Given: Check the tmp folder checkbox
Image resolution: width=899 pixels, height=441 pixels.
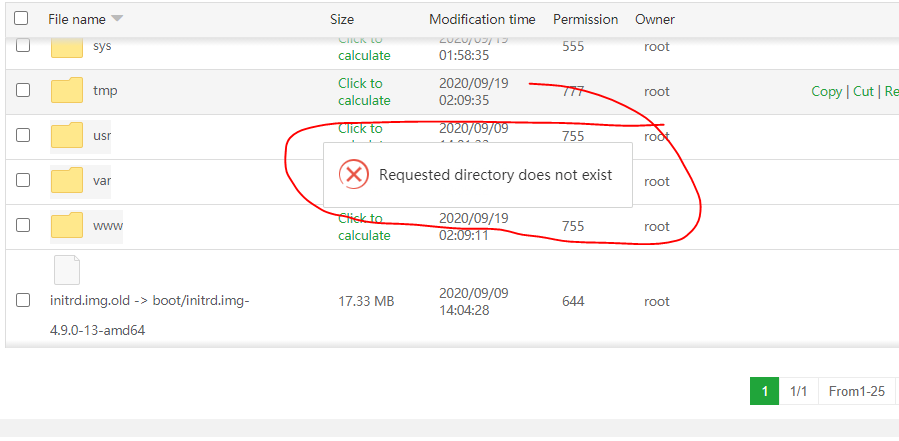Looking at the screenshot, I should [23, 91].
